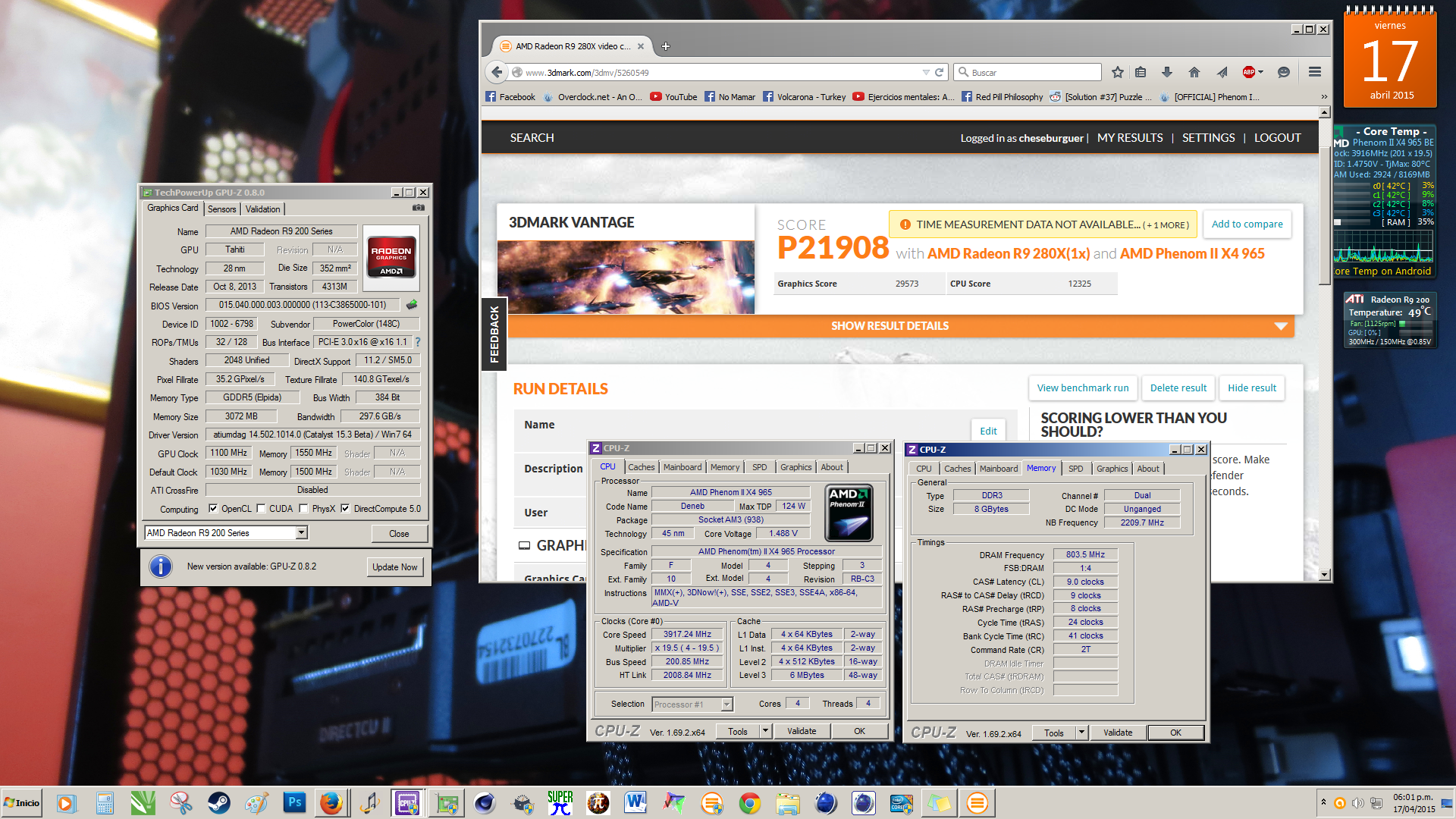Click the Adblock Plus ABP icon

click(x=1248, y=73)
